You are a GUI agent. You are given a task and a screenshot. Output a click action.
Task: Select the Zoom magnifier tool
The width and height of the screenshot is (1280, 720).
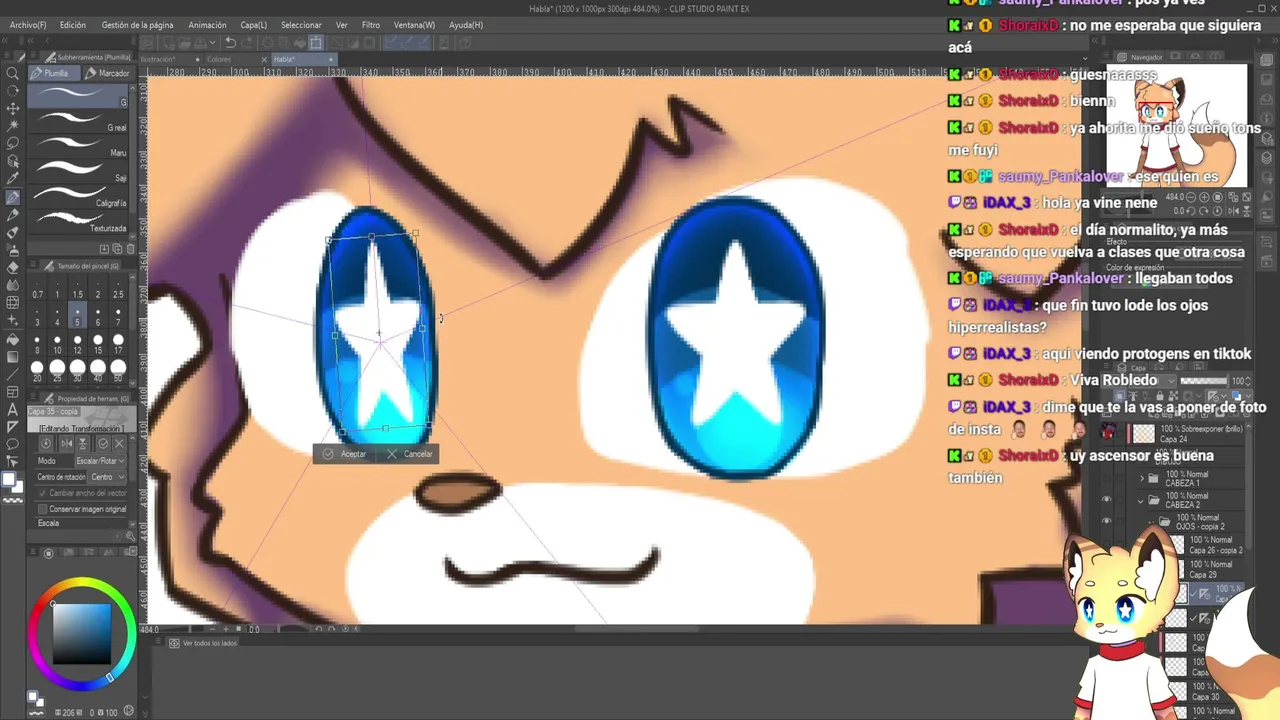click(13, 73)
